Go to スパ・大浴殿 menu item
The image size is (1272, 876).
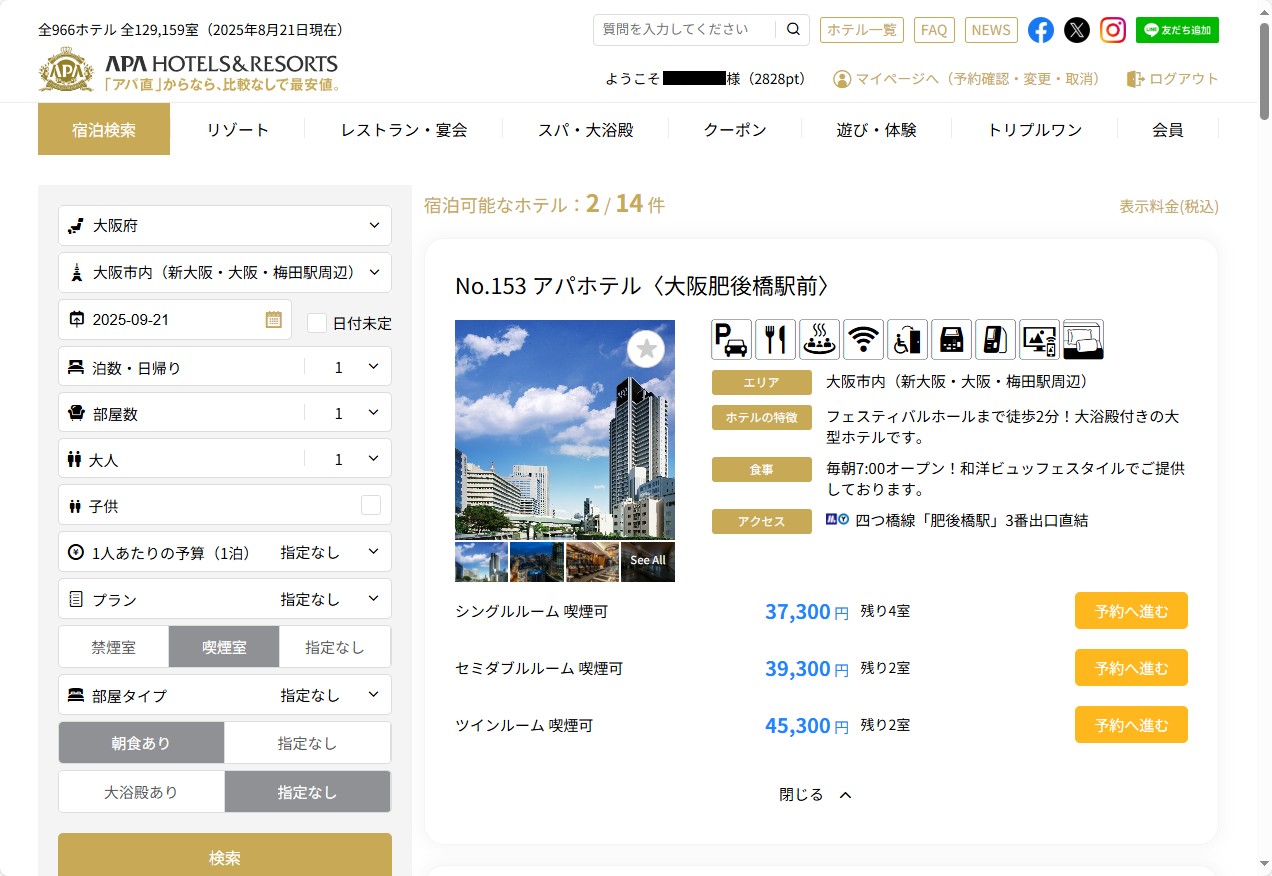(x=585, y=130)
